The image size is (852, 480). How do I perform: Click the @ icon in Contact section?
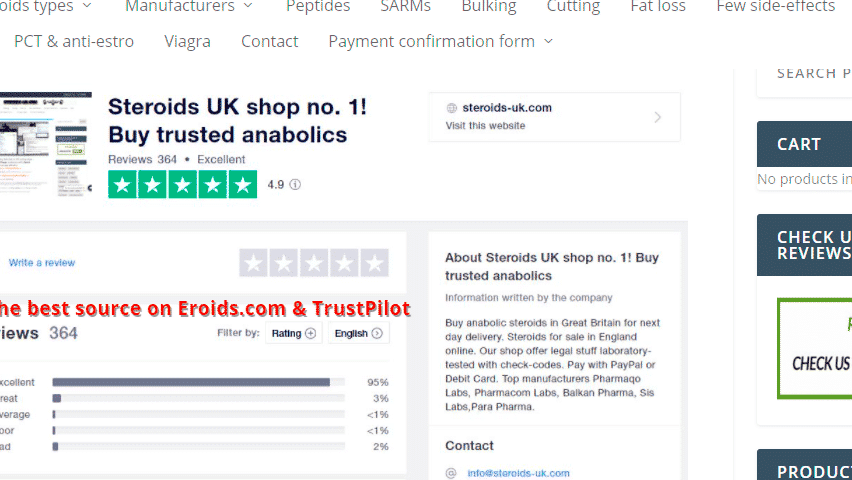(451, 473)
